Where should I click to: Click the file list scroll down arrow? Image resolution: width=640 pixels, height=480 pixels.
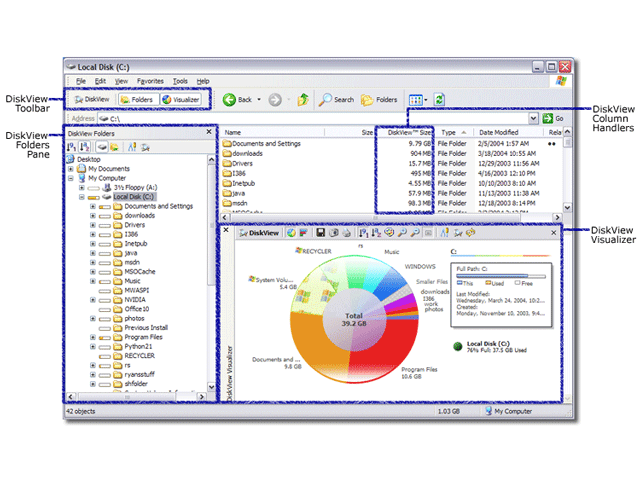(567, 207)
